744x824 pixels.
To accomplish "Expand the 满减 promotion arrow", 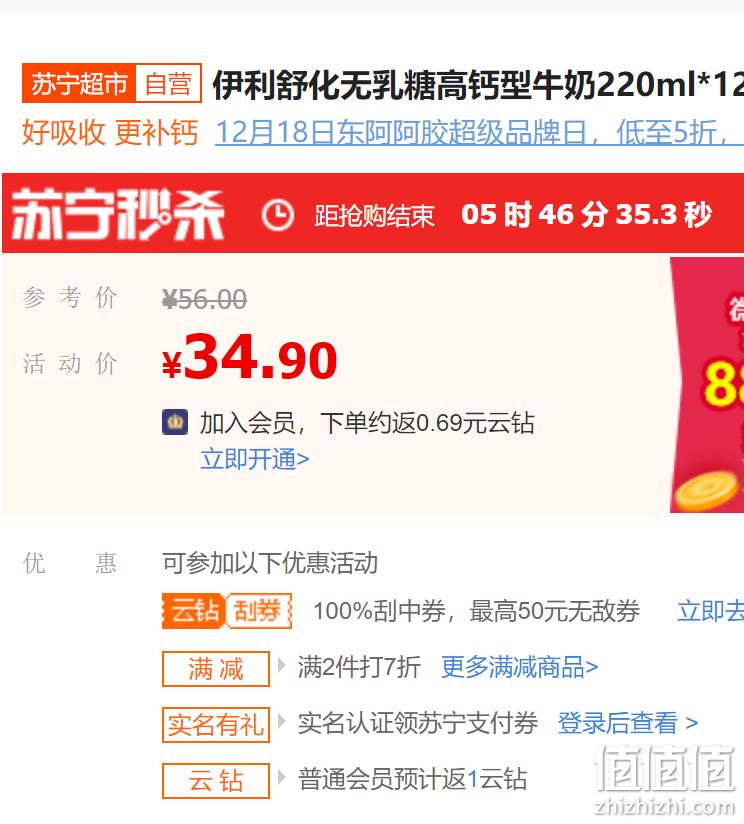I will [x=282, y=666].
